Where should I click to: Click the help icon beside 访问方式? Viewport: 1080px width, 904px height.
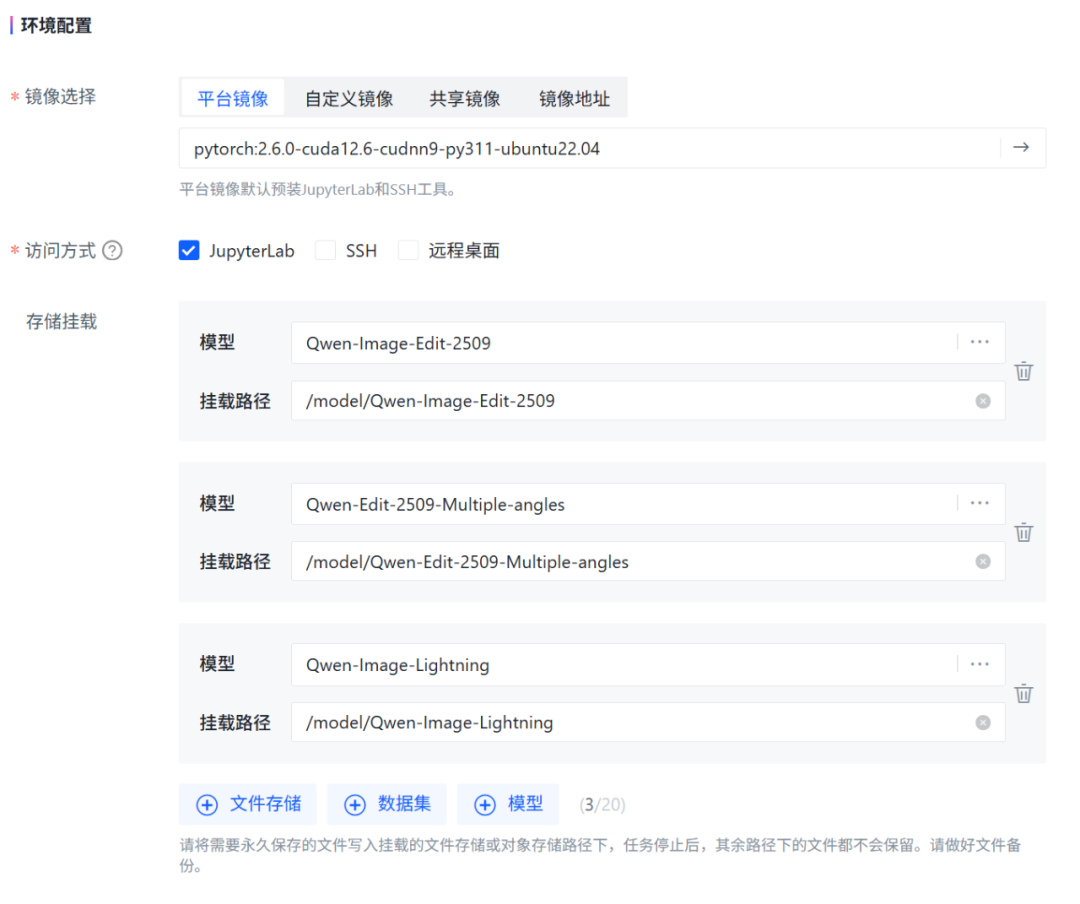(x=112, y=251)
